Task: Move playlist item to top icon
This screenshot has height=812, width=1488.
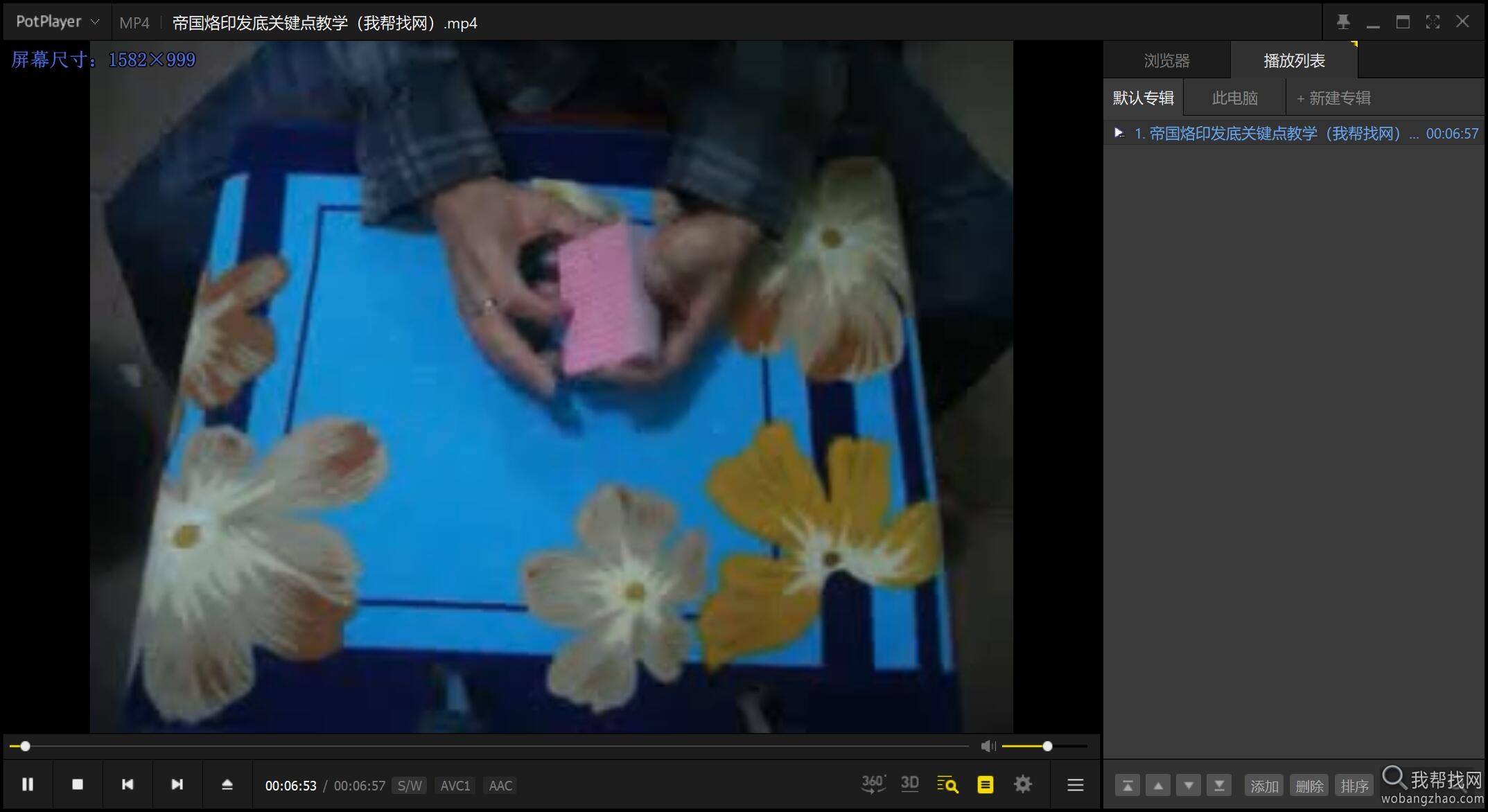Action: pyautogui.click(x=1128, y=786)
